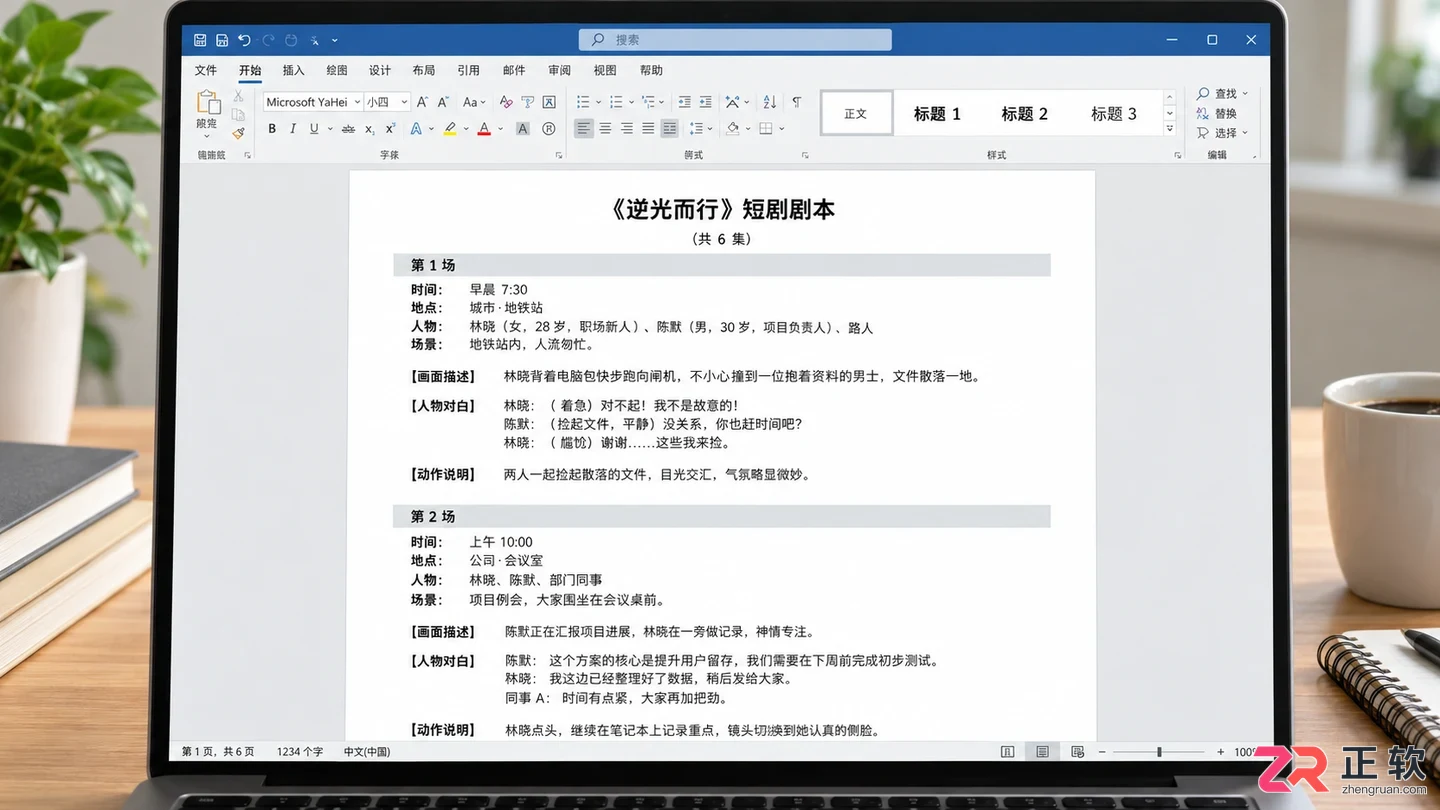
Task: Toggle center text alignment
Action: pyautogui.click(x=605, y=129)
